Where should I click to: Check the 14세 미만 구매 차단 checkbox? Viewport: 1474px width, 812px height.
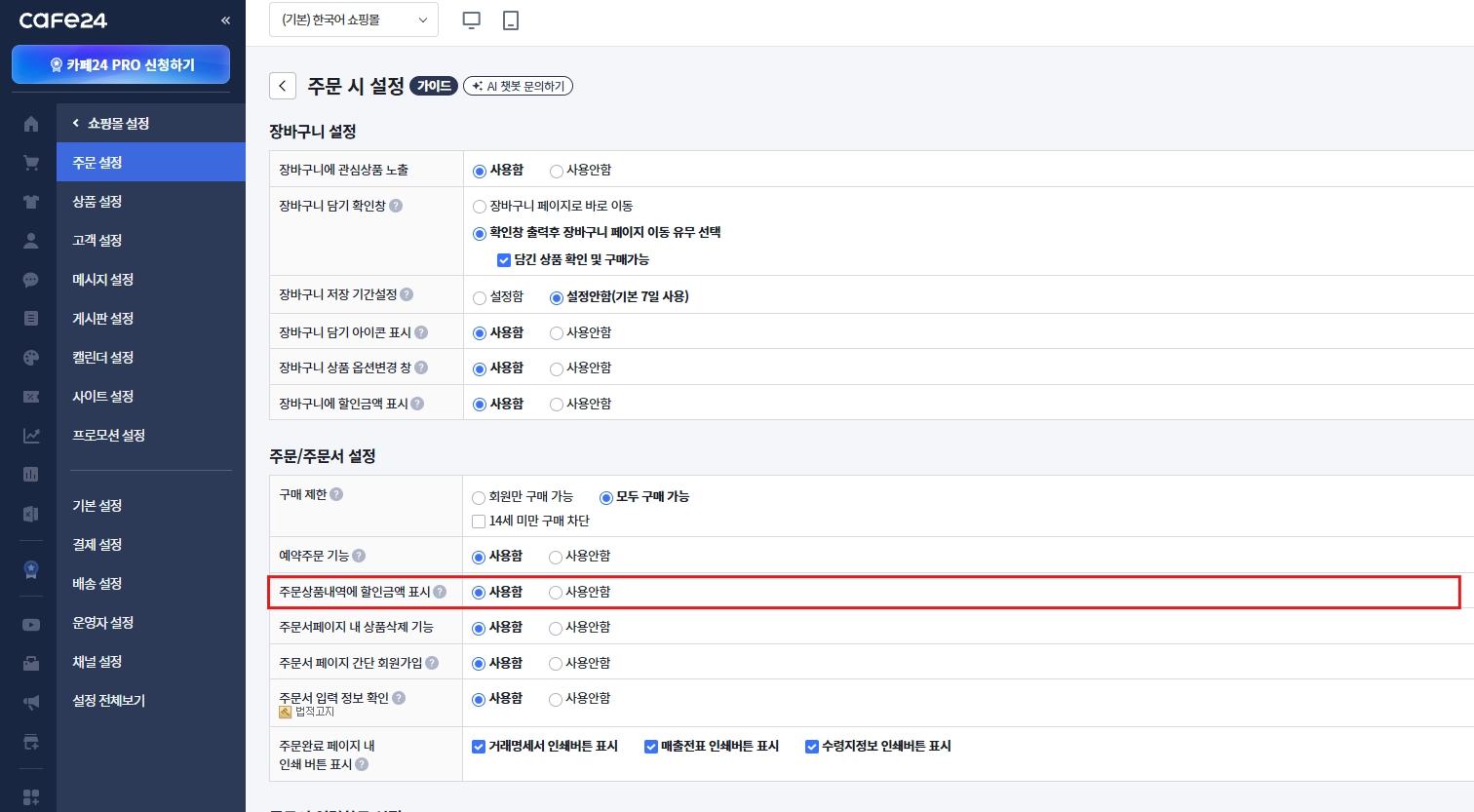pos(479,522)
